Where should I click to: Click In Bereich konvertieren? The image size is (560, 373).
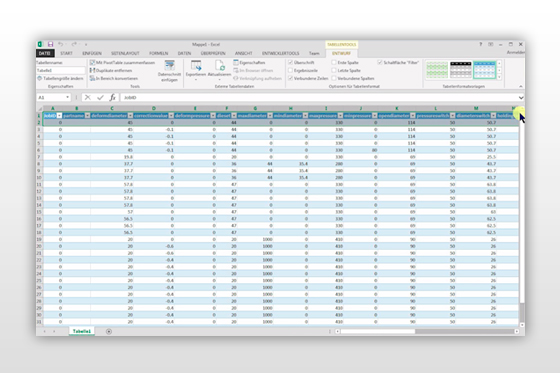pos(114,78)
